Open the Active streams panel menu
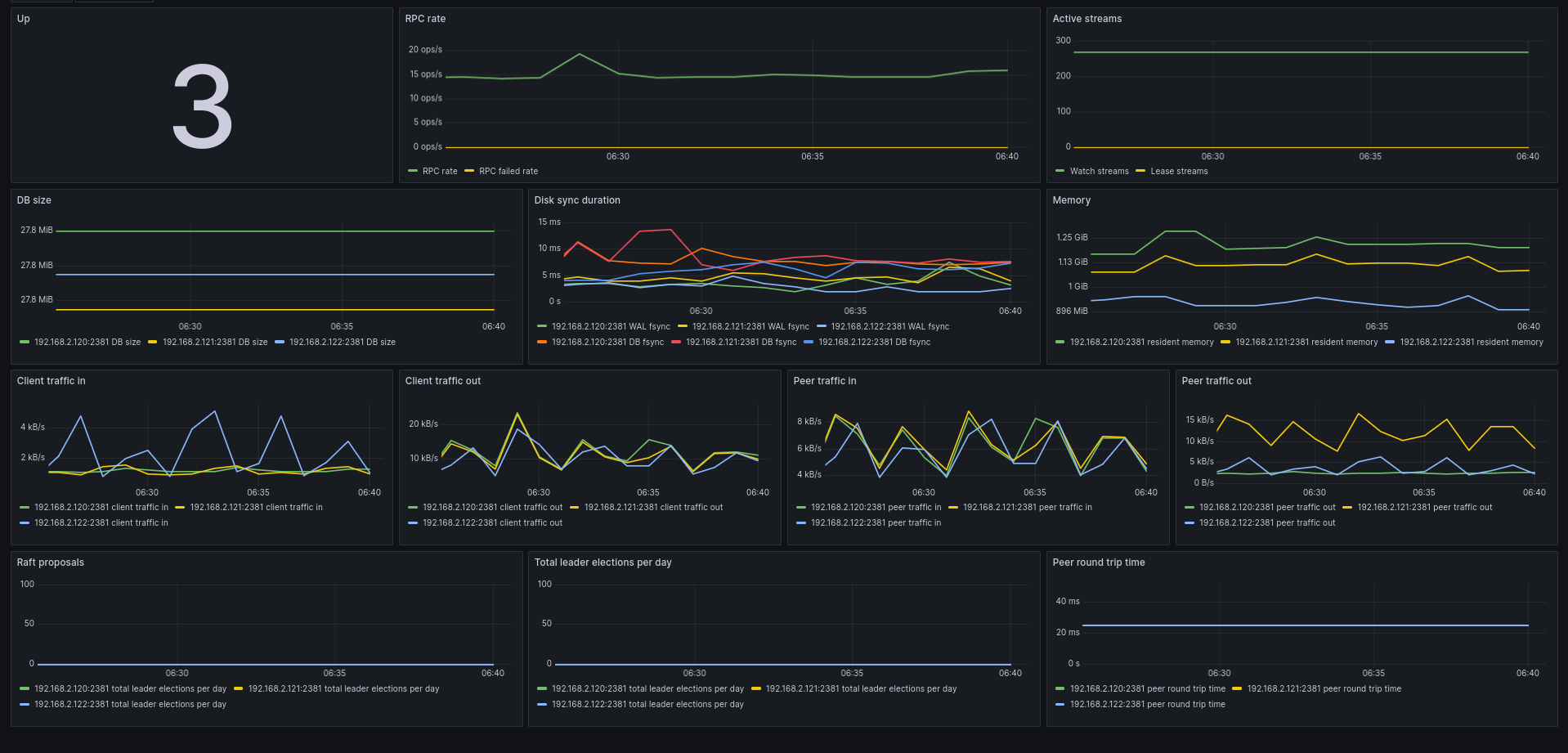The image size is (1568, 753). [1087, 18]
